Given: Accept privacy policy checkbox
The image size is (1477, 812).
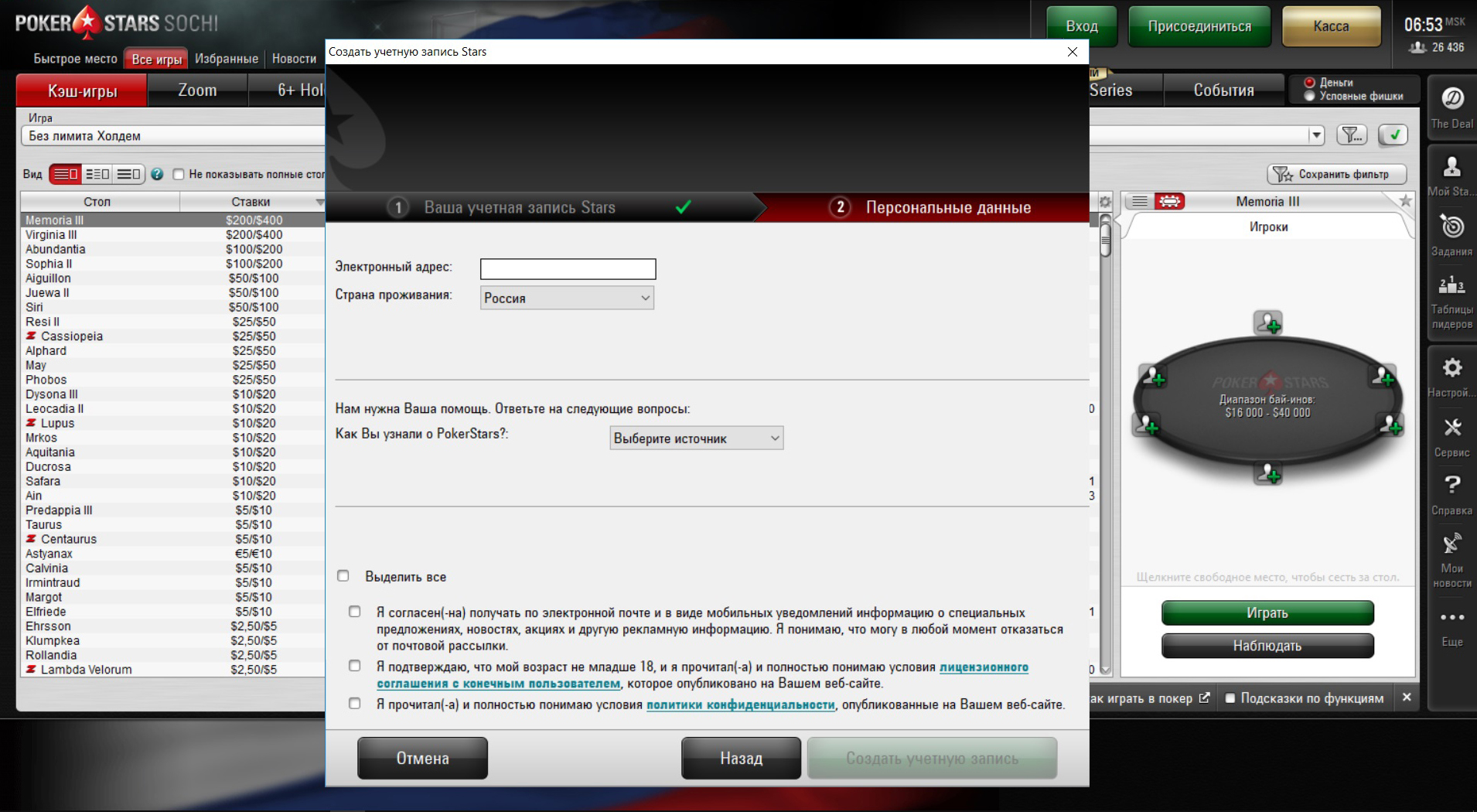Looking at the screenshot, I should (354, 703).
